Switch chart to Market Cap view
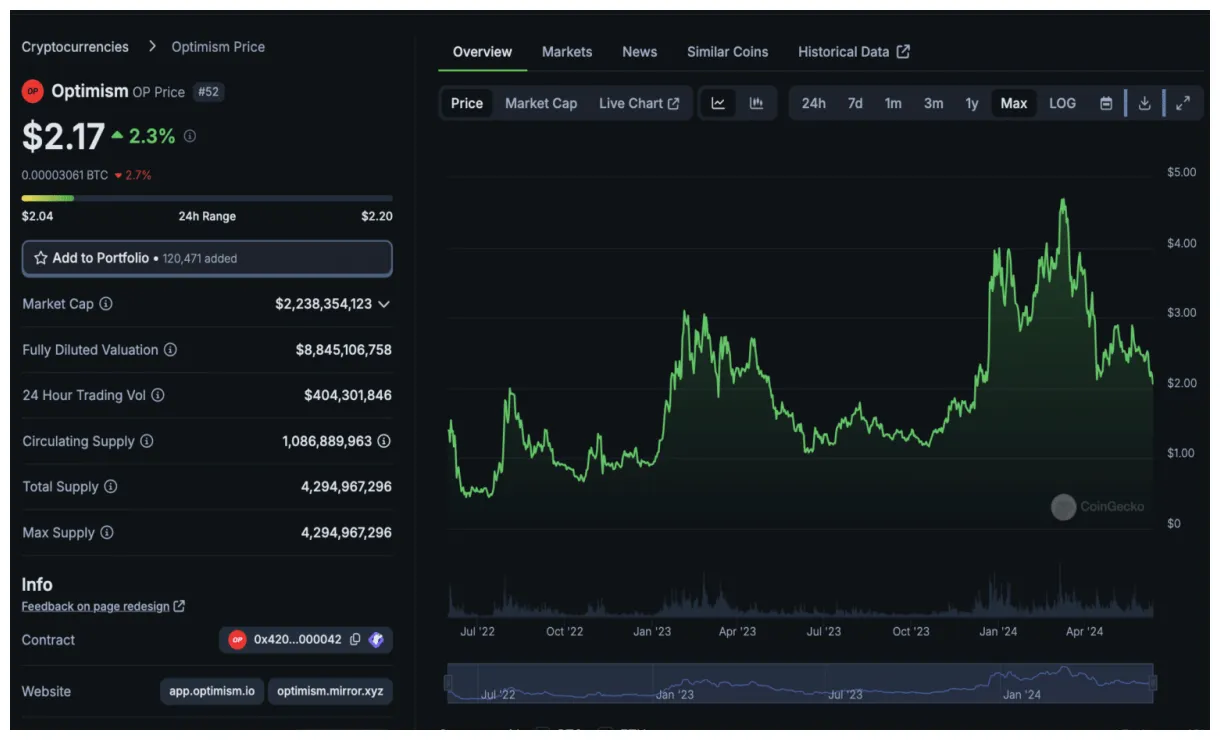Viewport: 1220px width, 740px height. (541, 103)
